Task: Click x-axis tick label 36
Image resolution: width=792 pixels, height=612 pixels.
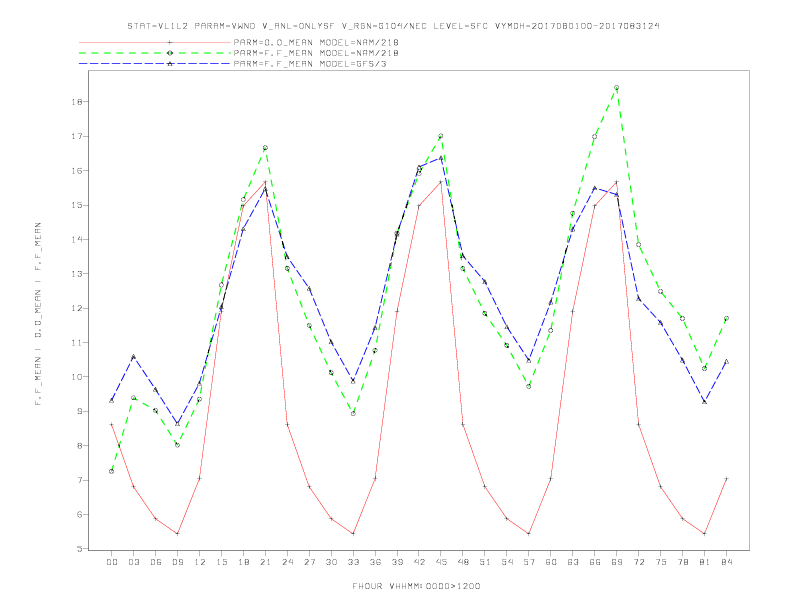Action: pos(375,562)
